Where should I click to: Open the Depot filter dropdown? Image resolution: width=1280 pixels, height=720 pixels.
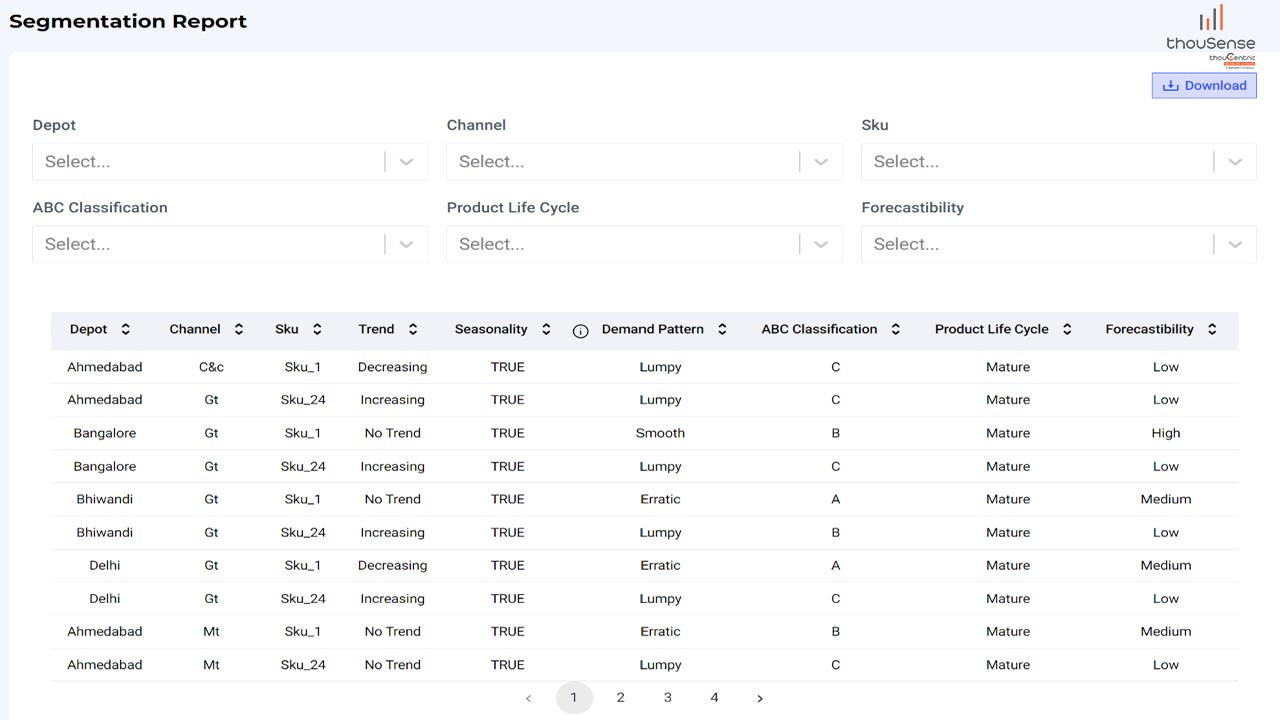(406, 162)
